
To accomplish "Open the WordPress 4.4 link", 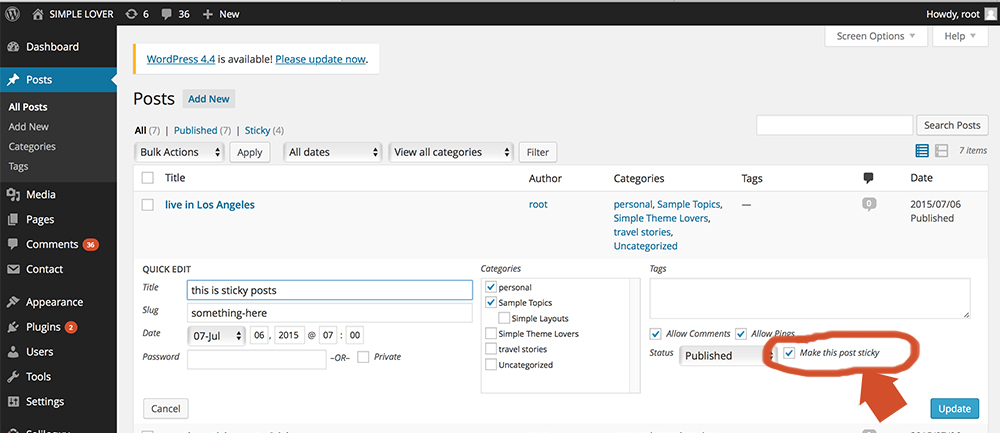I will pyautogui.click(x=181, y=59).
